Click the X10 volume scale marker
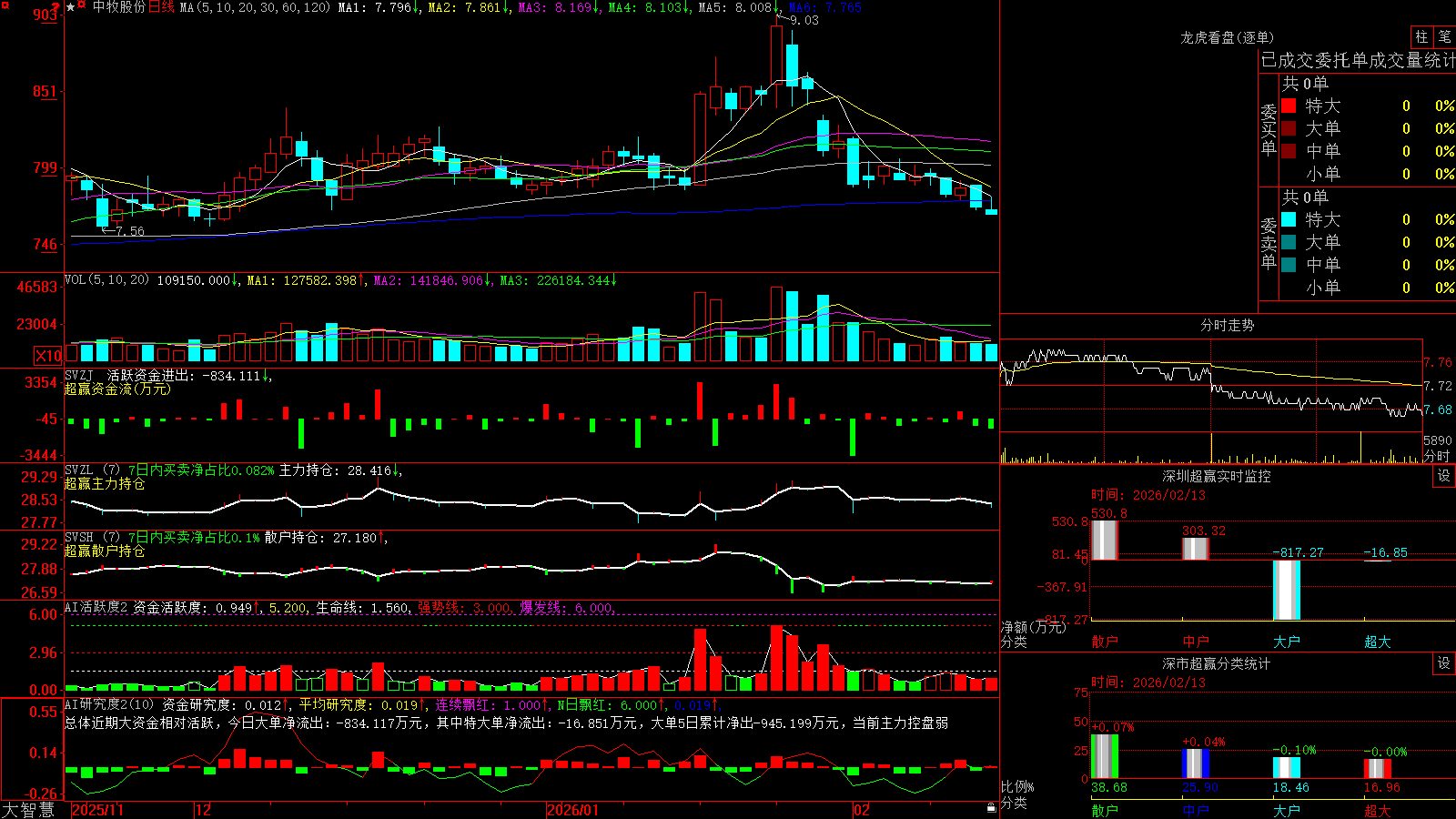This screenshot has width=1456, height=819. 48,356
